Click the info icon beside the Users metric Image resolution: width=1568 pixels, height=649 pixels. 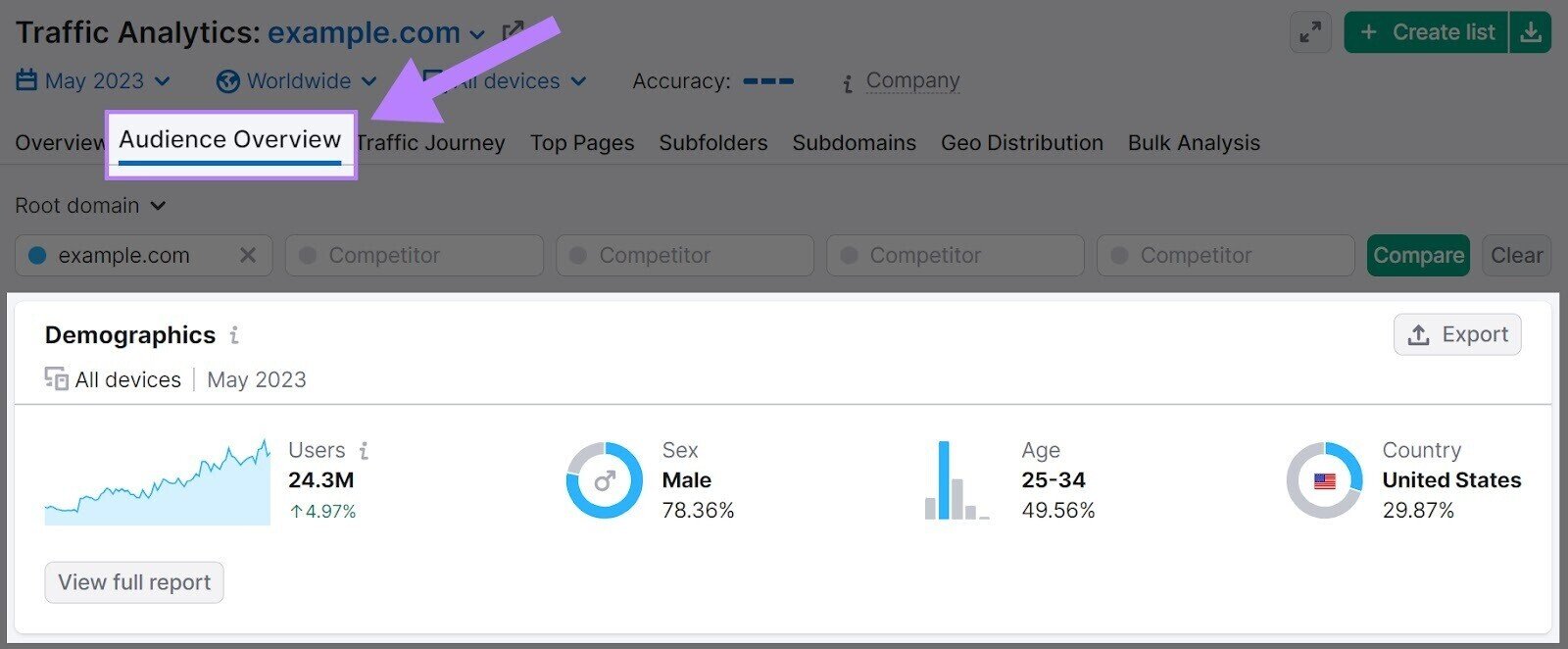pyautogui.click(x=364, y=450)
